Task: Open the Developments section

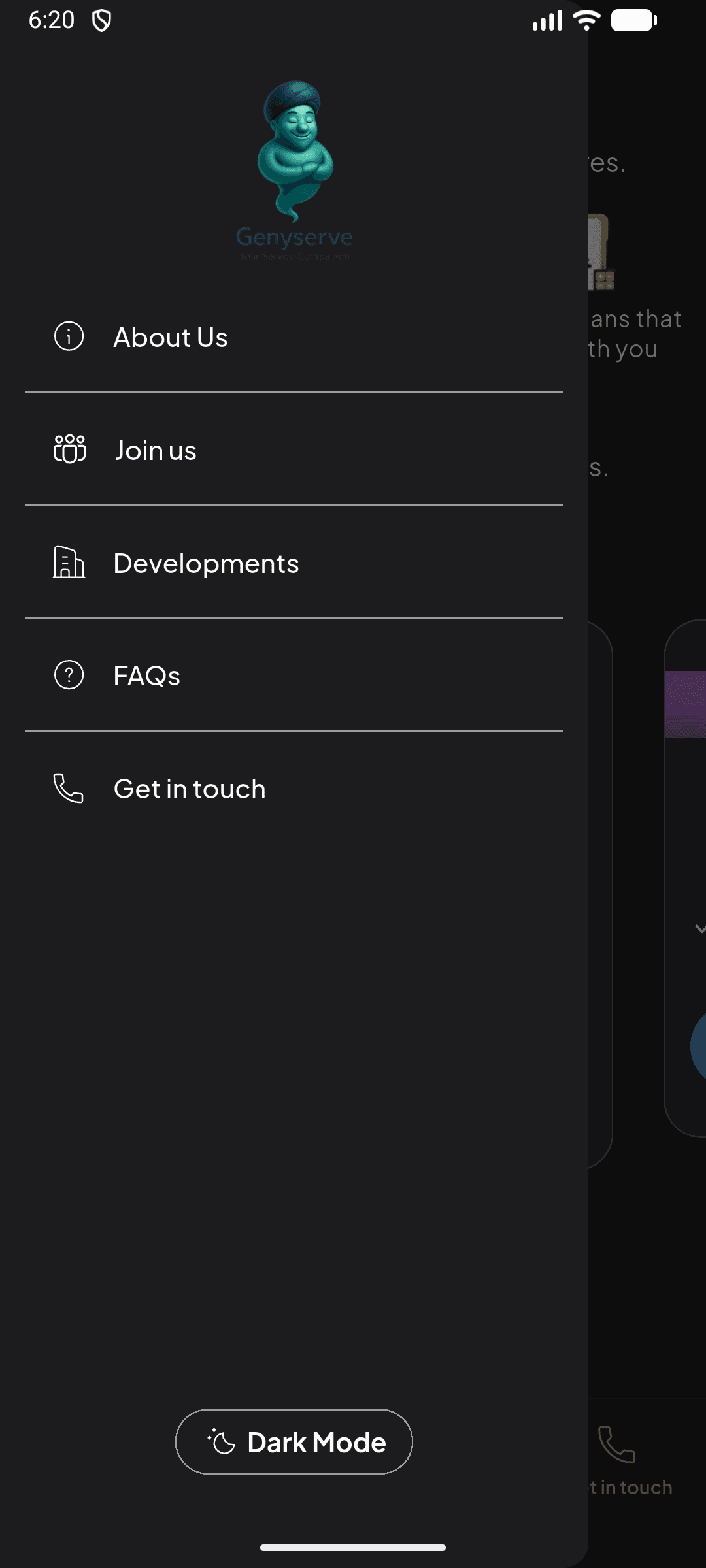Action: tap(206, 563)
